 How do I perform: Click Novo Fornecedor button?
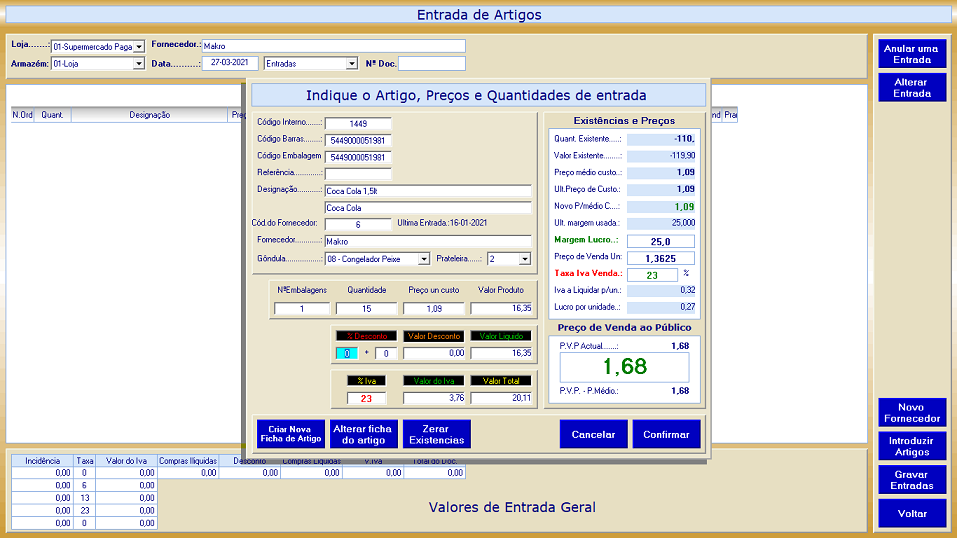tap(911, 413)
